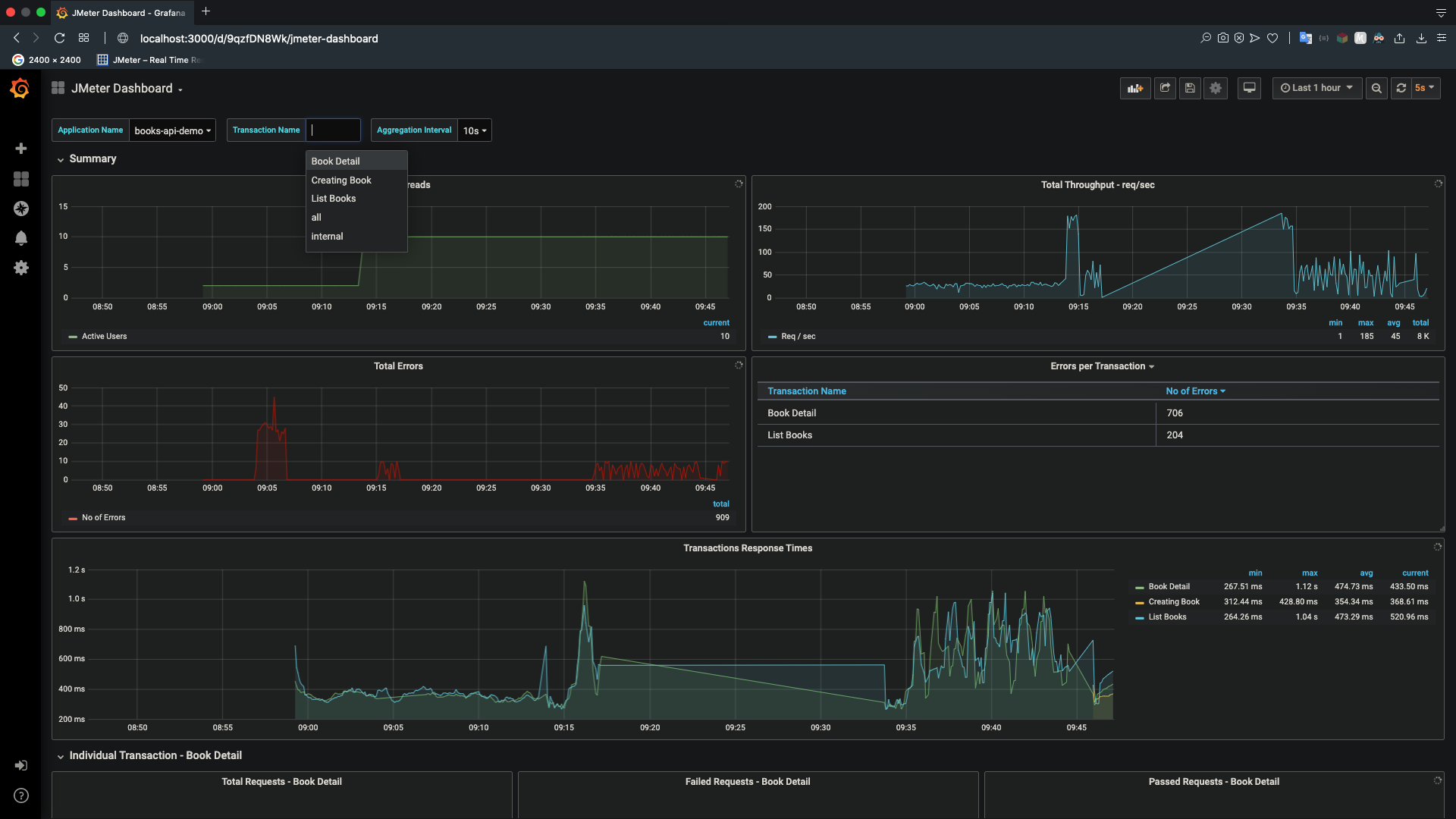Open Alerting bell icon in sidebar
This screenshot has height=819, width=1456.
tap(21, 238)
